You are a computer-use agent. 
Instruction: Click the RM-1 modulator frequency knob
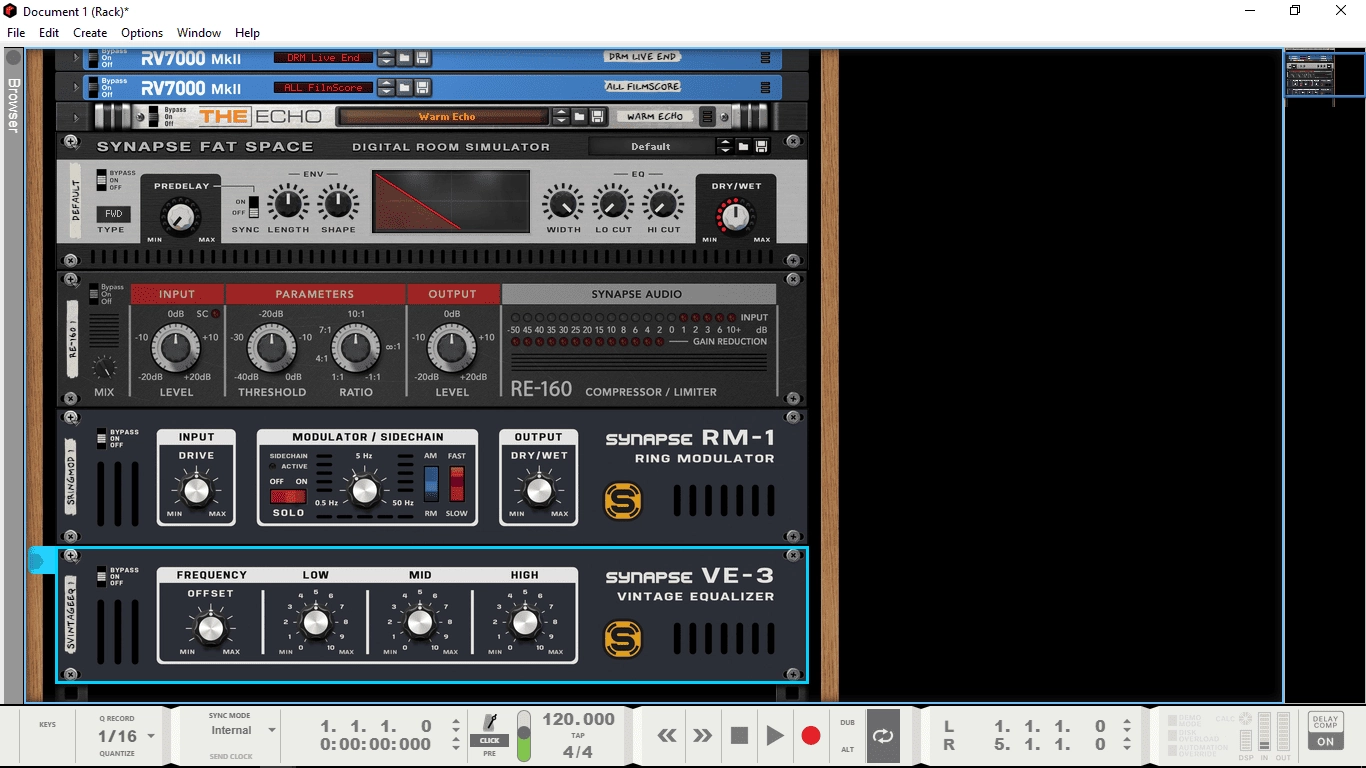[x=365, y=490]
